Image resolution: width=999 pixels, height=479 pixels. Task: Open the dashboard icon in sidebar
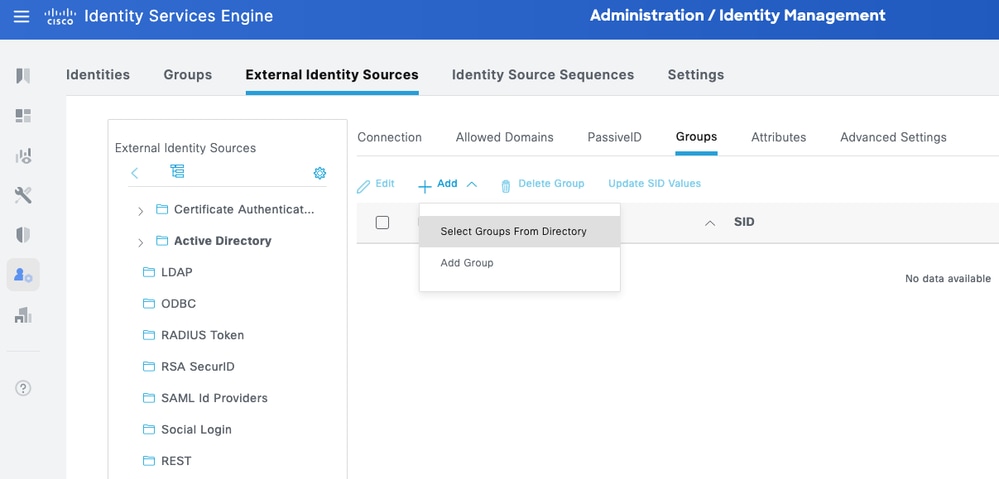click(23, 116)
